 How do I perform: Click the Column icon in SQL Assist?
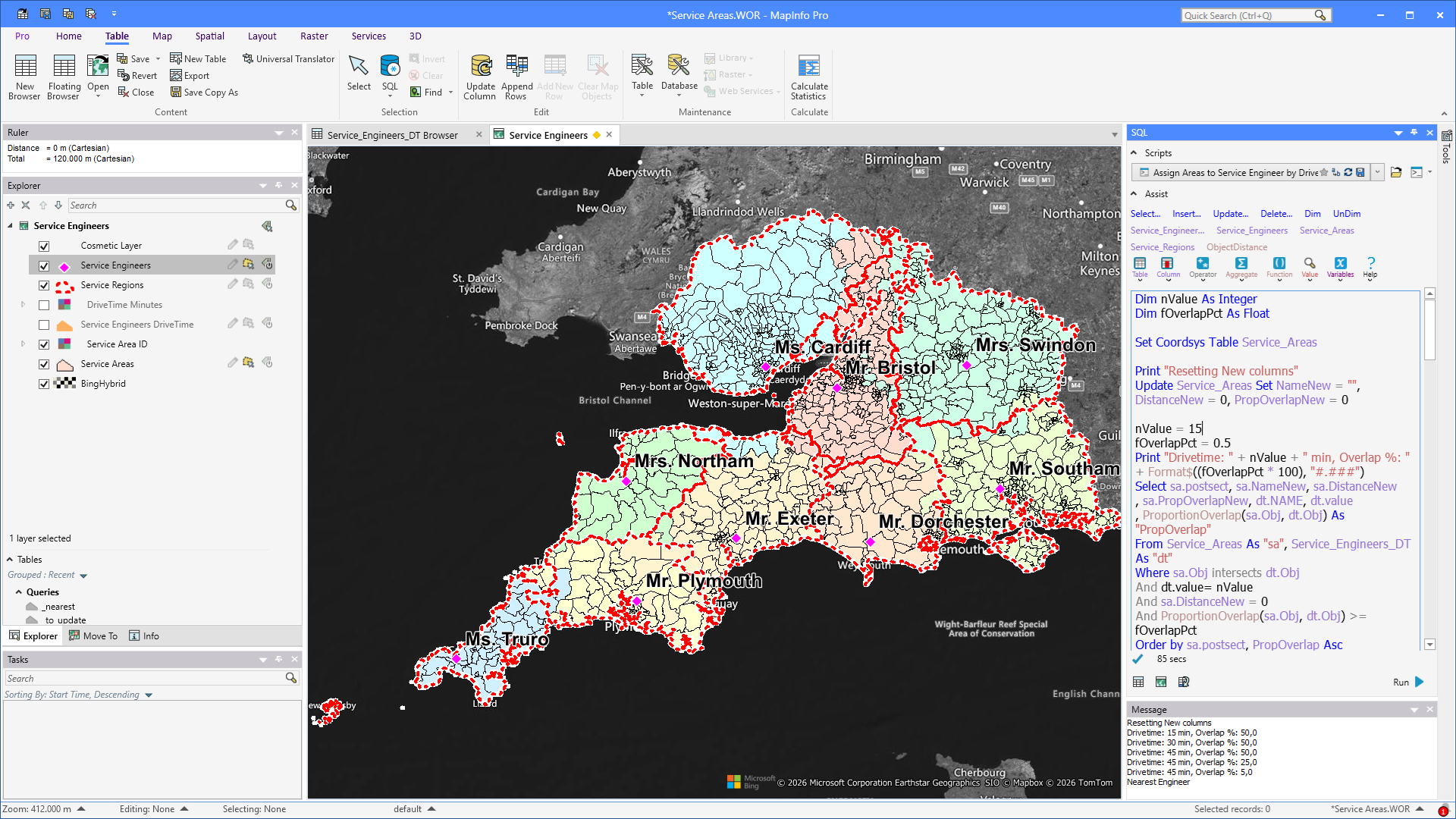1168,268
